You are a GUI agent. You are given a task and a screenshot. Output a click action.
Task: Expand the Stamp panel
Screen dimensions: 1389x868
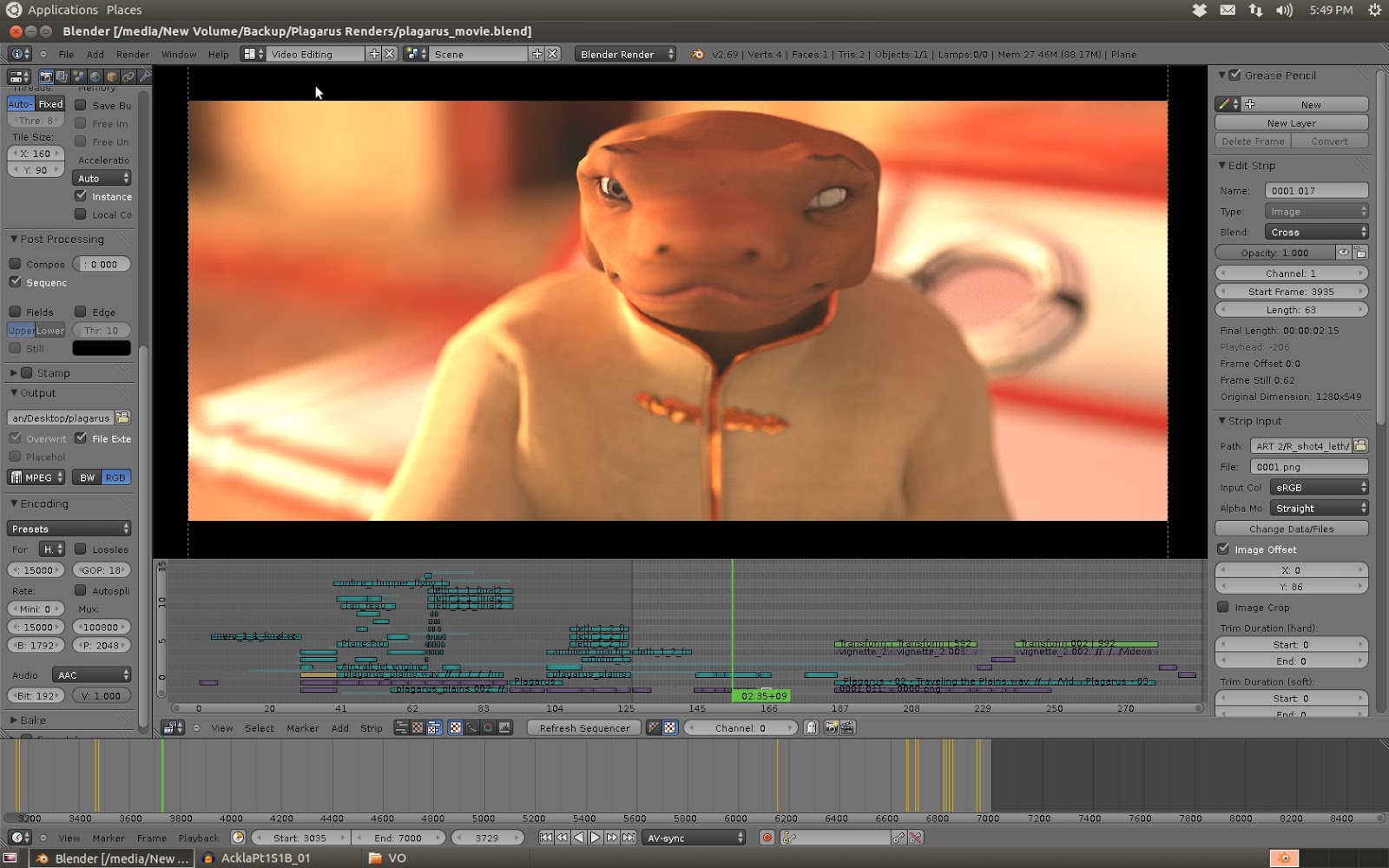coord(13,372)
